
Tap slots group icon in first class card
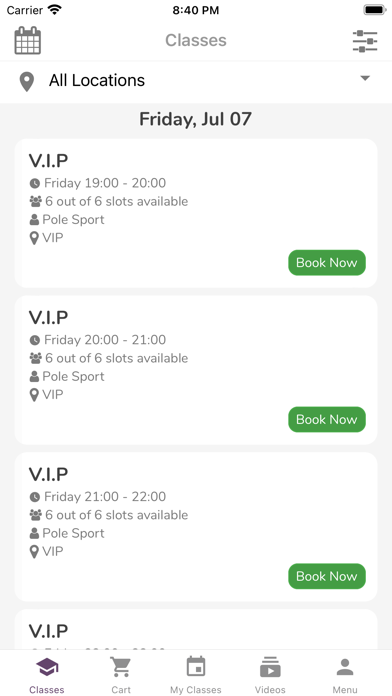(x=36, y=202)
